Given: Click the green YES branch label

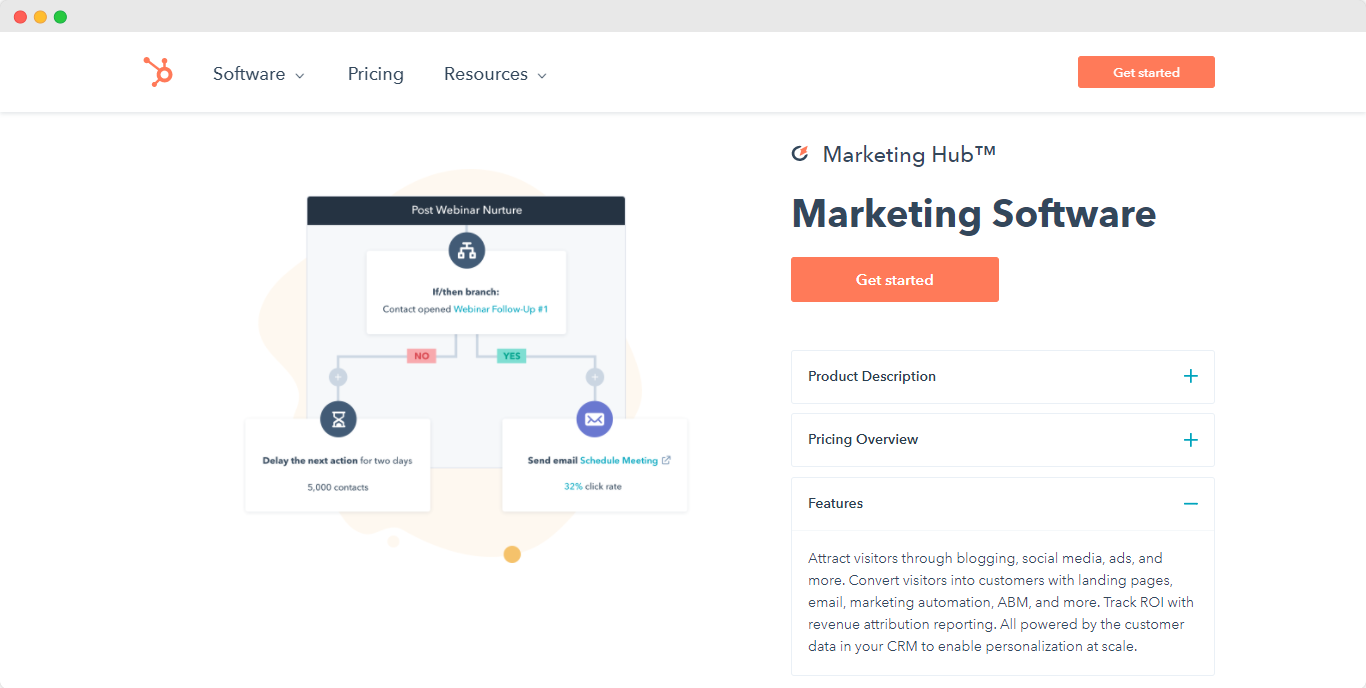Looking at the screenshot, I should click(512, 356).
